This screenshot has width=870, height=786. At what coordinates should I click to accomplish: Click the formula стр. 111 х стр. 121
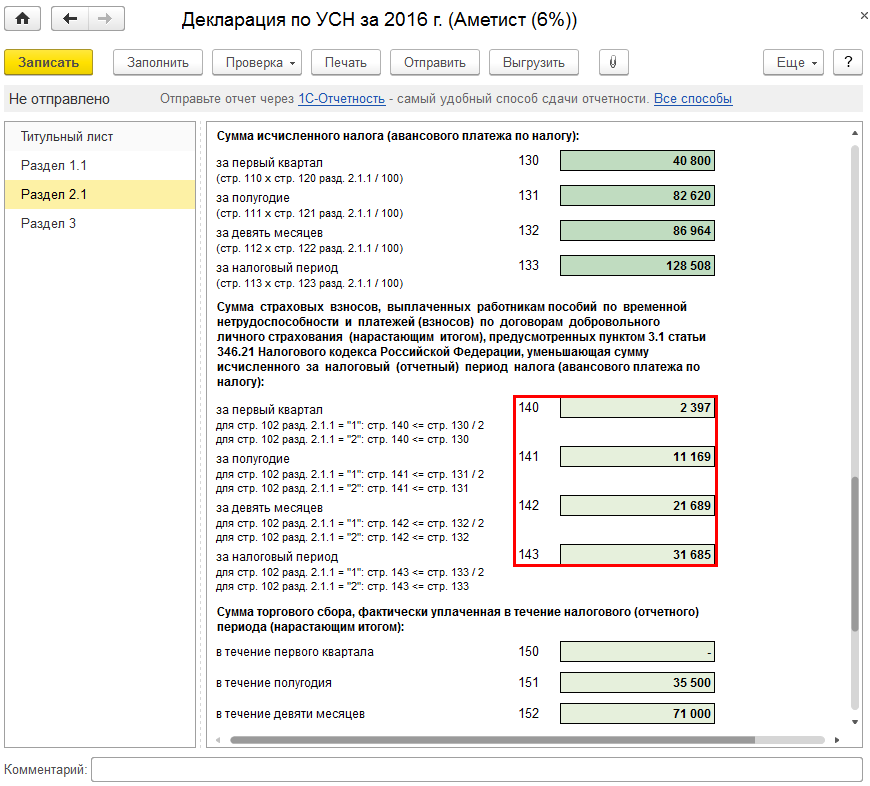pos(310,214)
